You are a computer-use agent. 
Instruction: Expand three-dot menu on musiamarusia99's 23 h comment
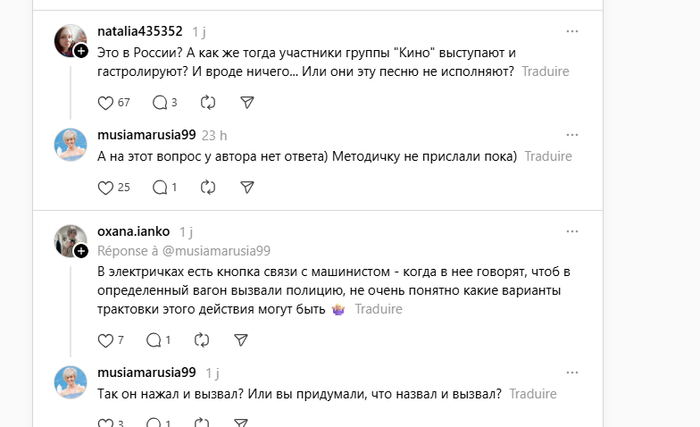[572, 135]
